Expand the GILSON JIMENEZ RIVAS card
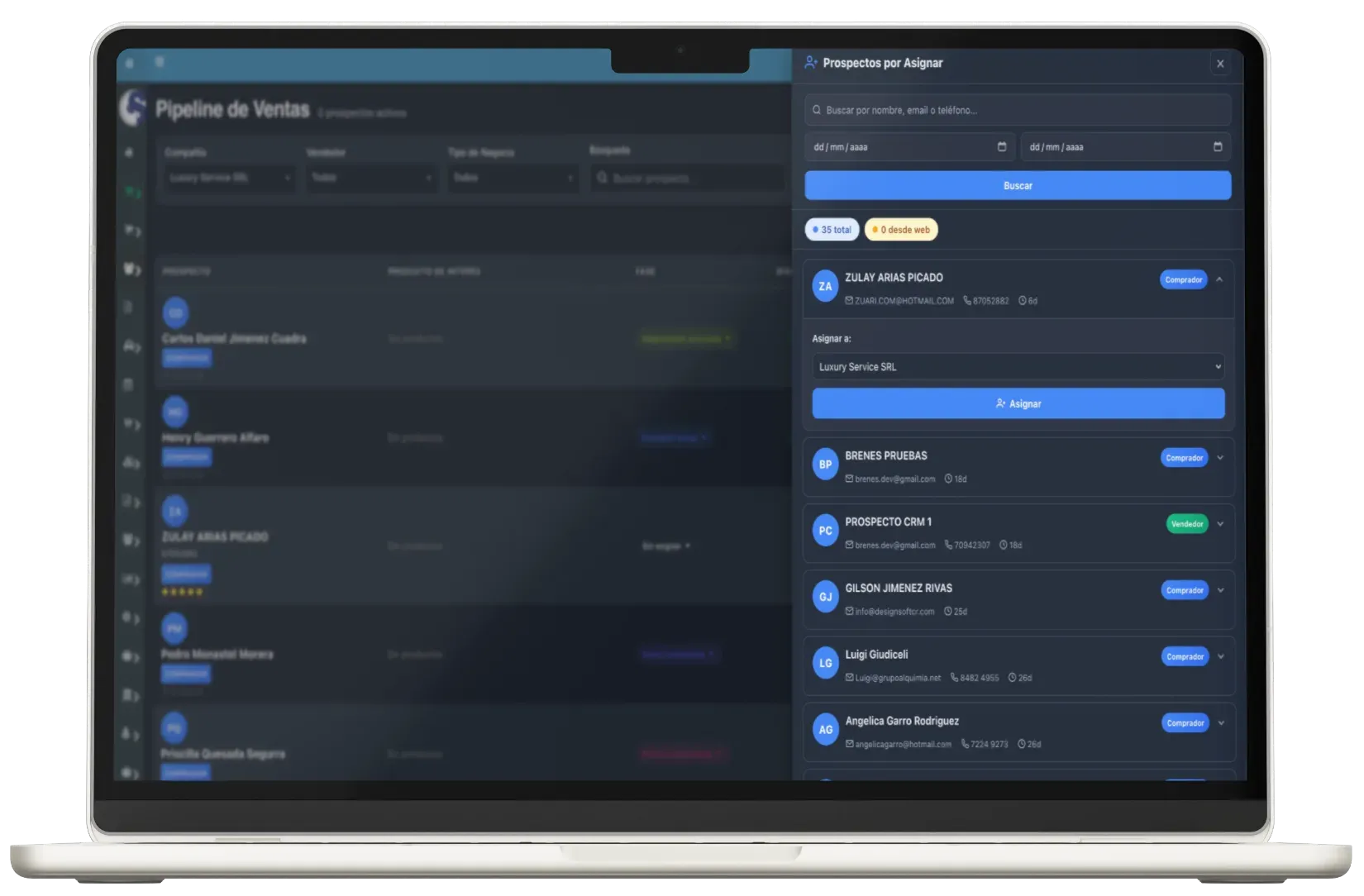The image size is (1364, 896). 1220,590
